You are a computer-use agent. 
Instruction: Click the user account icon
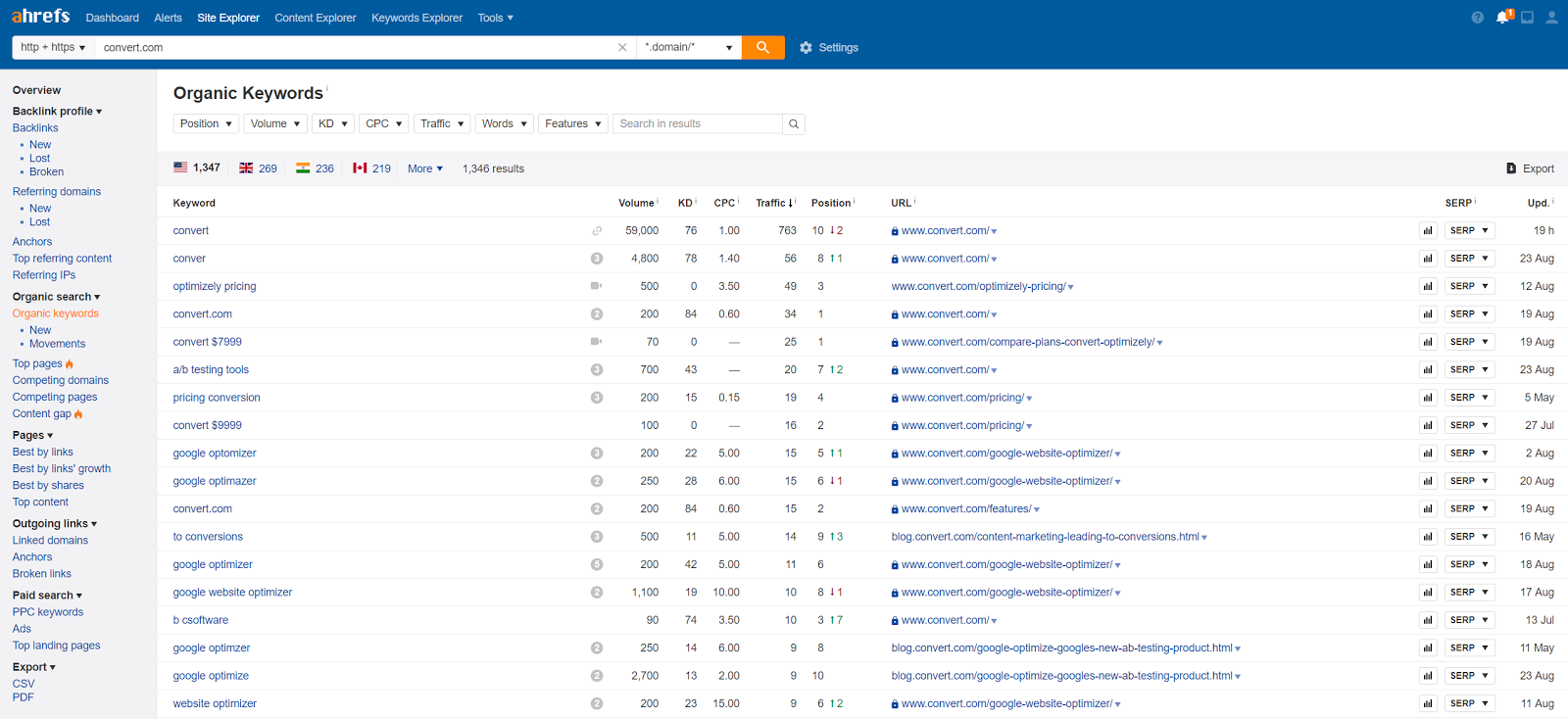[x=1551, y=18]
